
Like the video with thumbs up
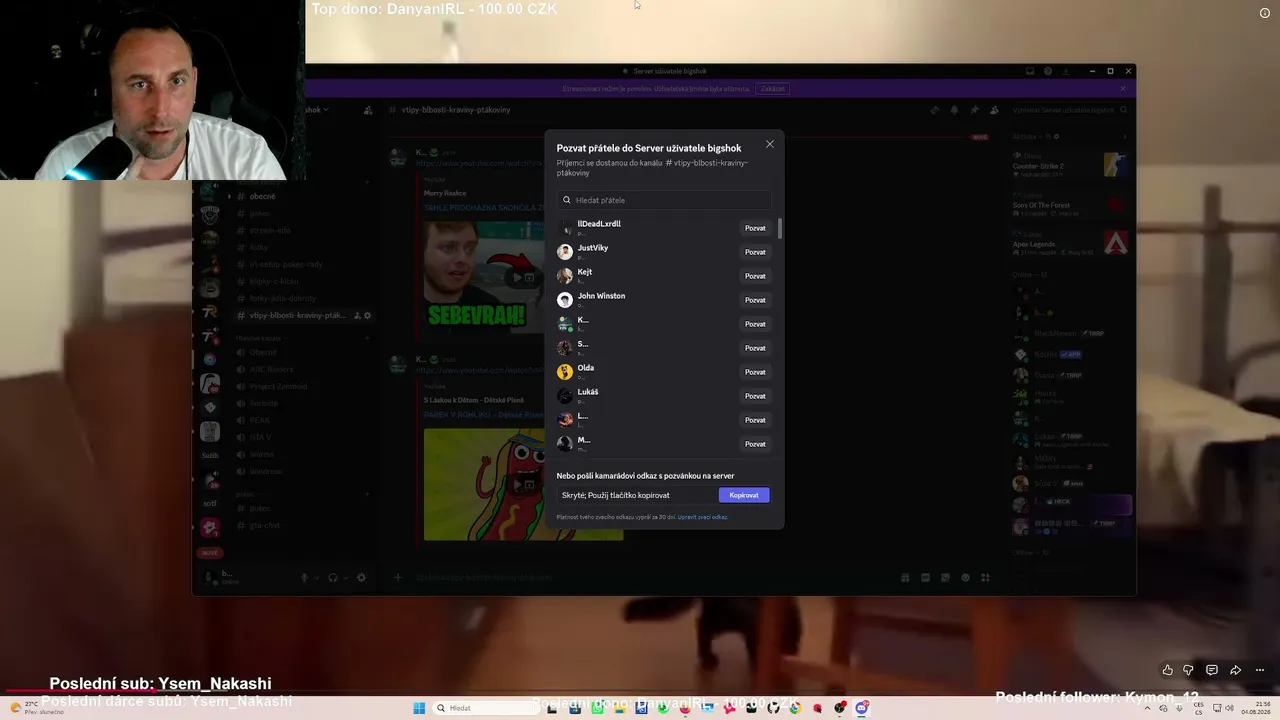click(1167, 670)
